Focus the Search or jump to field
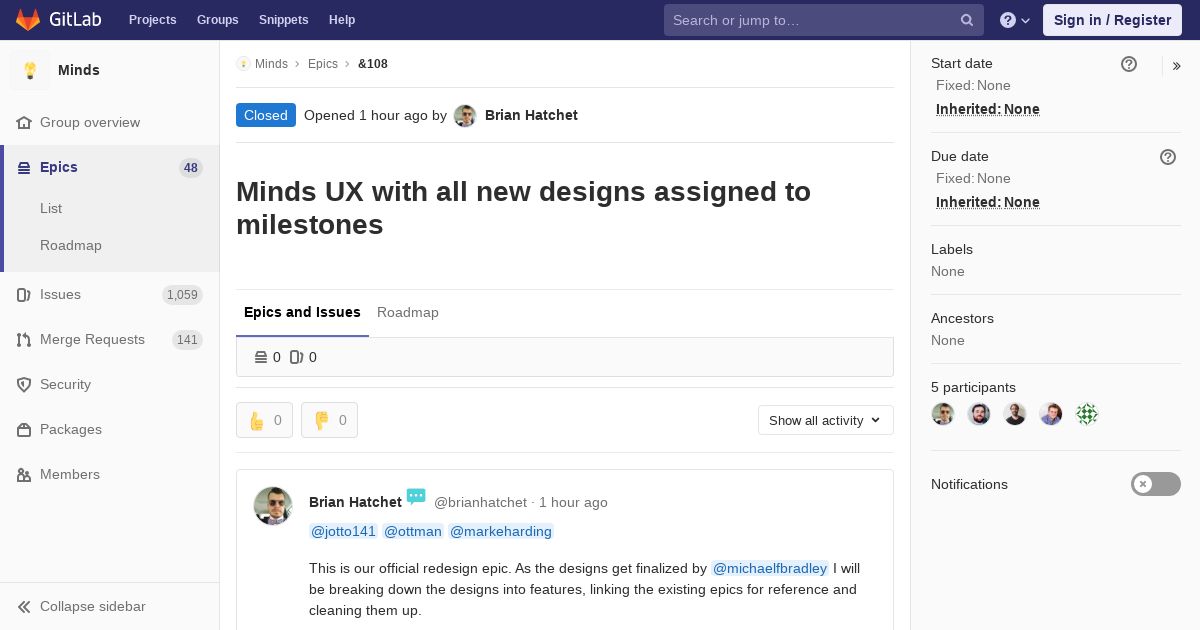 (x=824, y=20)
